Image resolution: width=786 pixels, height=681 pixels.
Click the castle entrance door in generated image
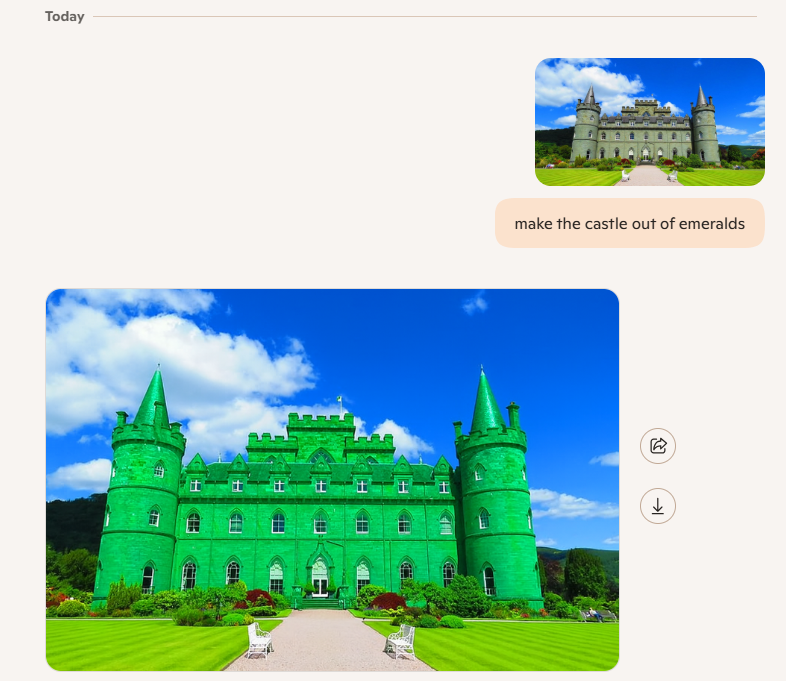click(x=319, y=576)
